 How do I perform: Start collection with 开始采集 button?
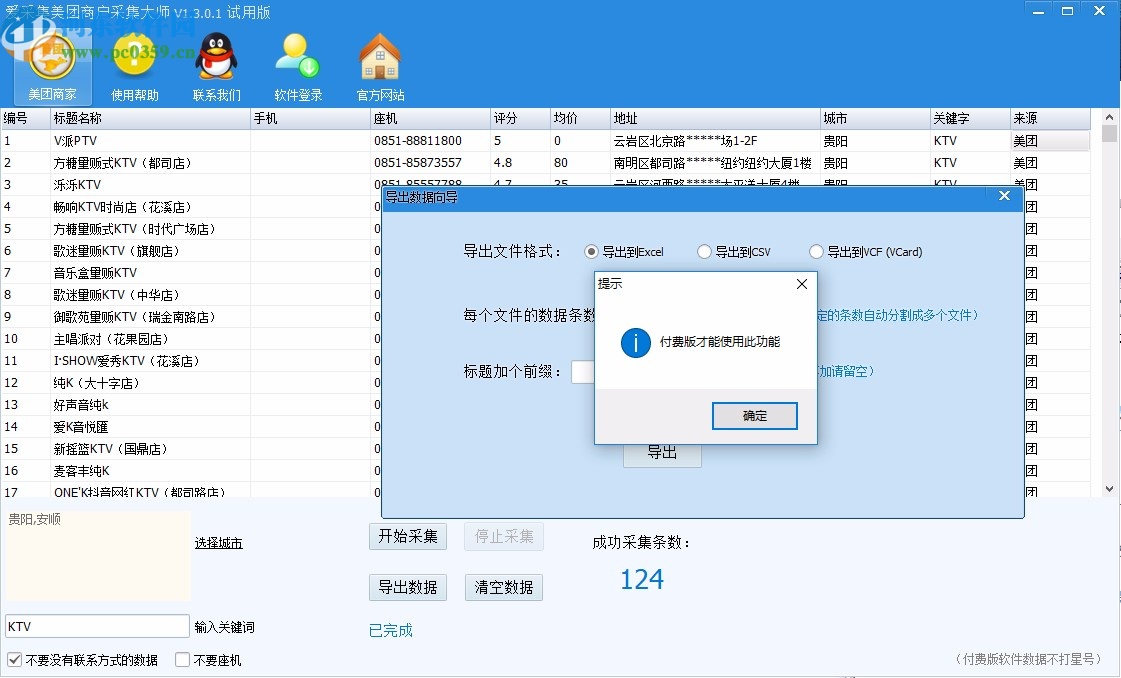point(407,536)
